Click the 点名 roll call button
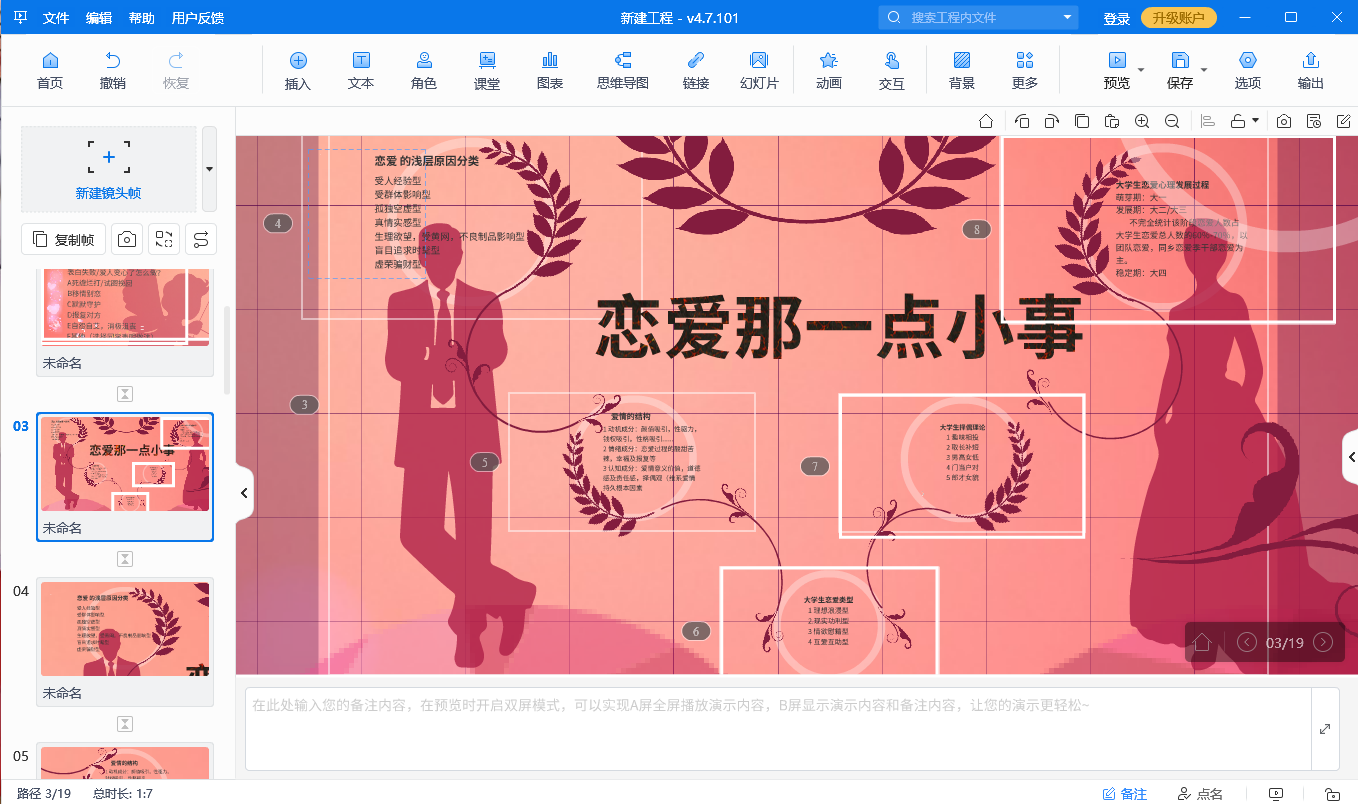The image size is (1358, 804). [x=1200, y=794]
